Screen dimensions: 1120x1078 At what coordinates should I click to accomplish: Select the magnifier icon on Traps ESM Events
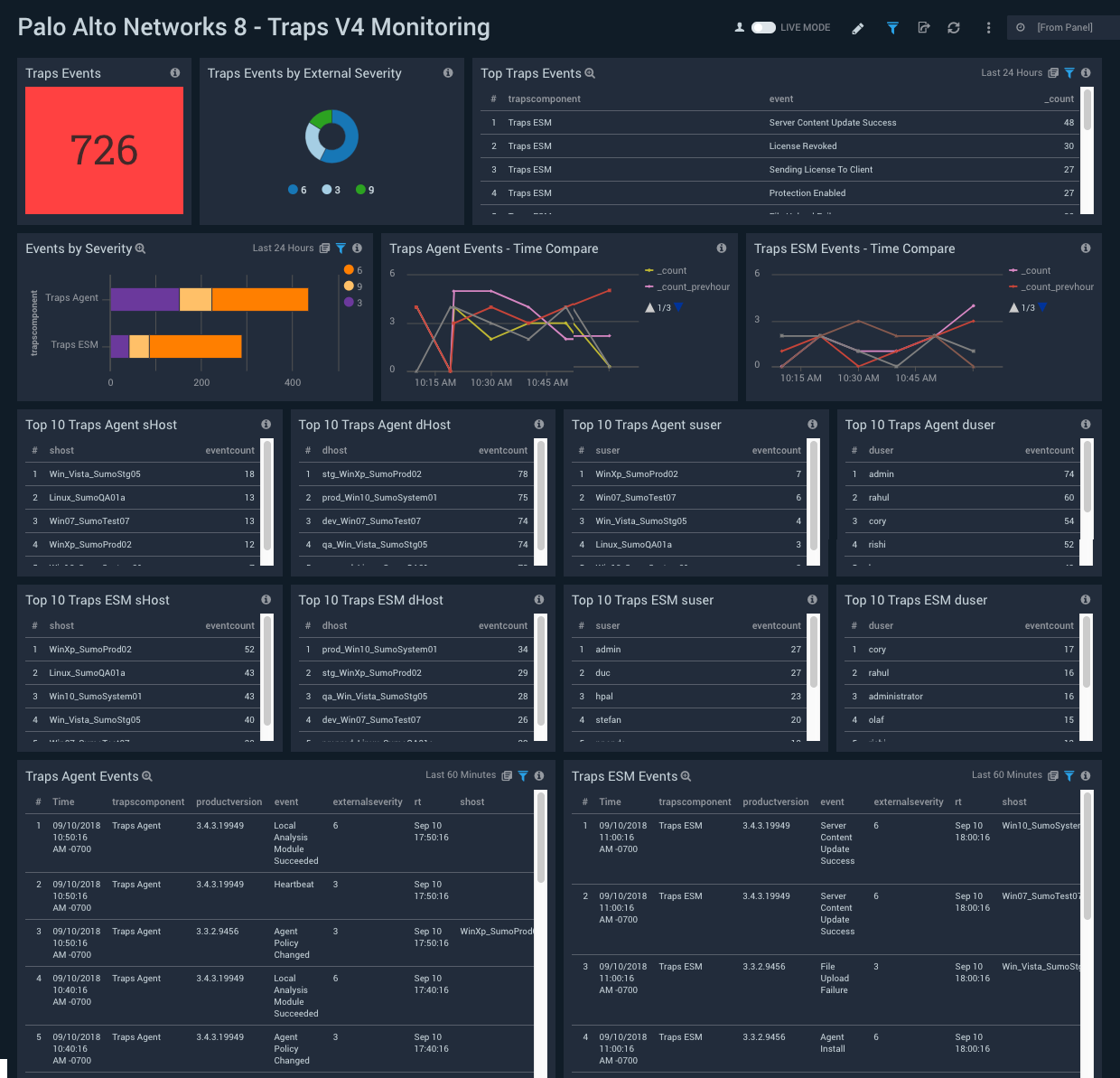(686, 776)
